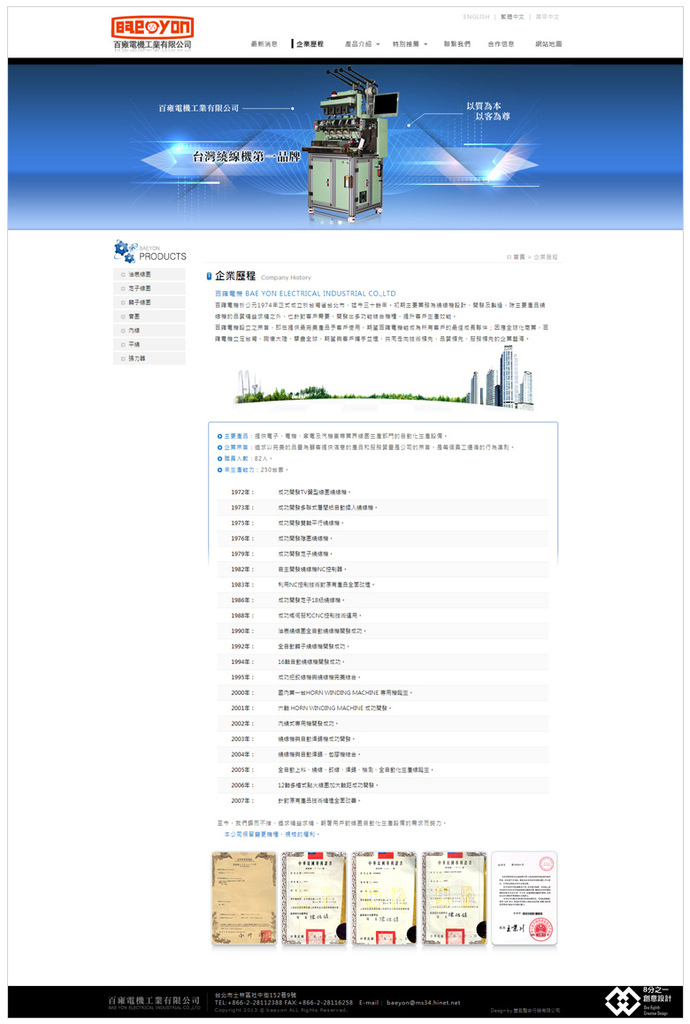690x1024 pixels.
Task: Open the 張力器 product category
Action: click(x=149, y=359)
